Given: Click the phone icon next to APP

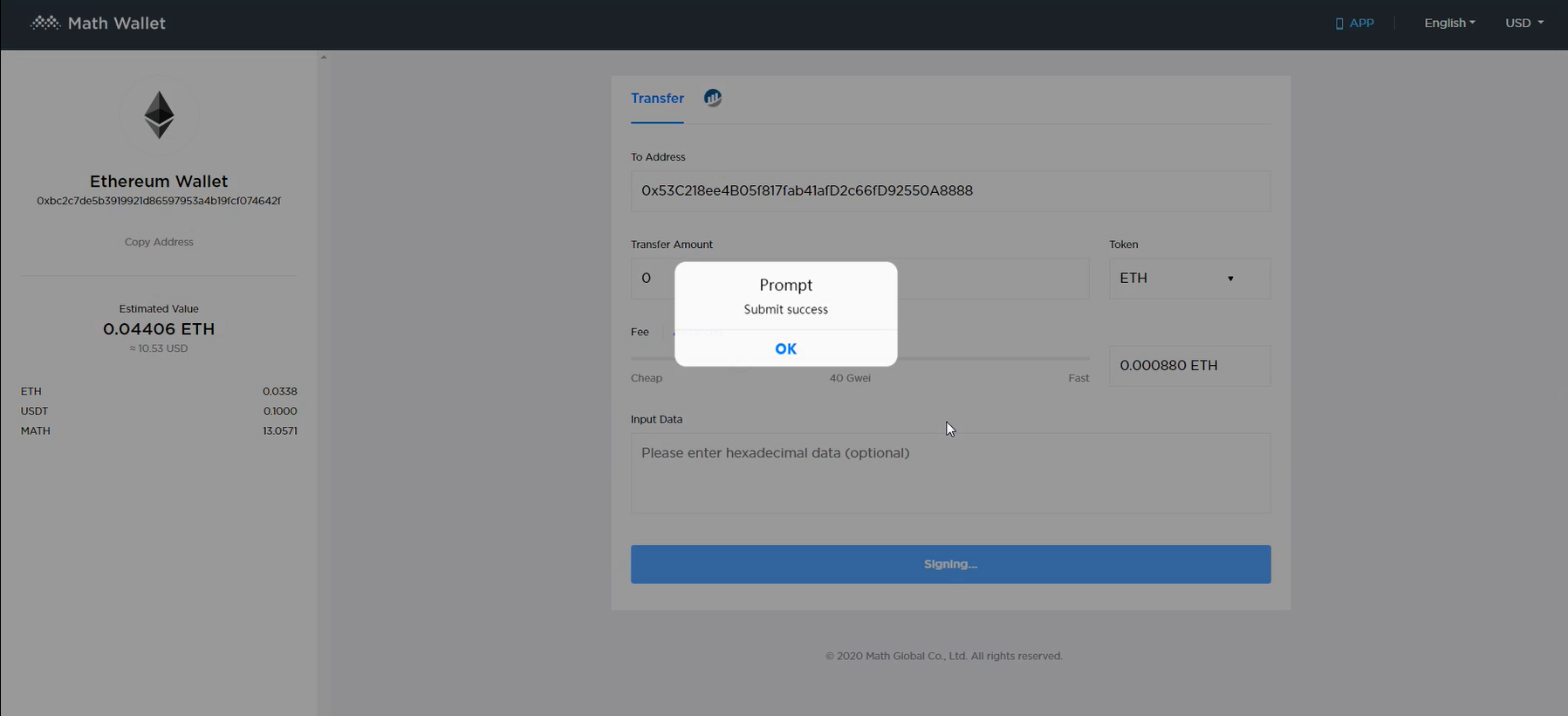Looking at the screenshot, I should point(1339,24).
